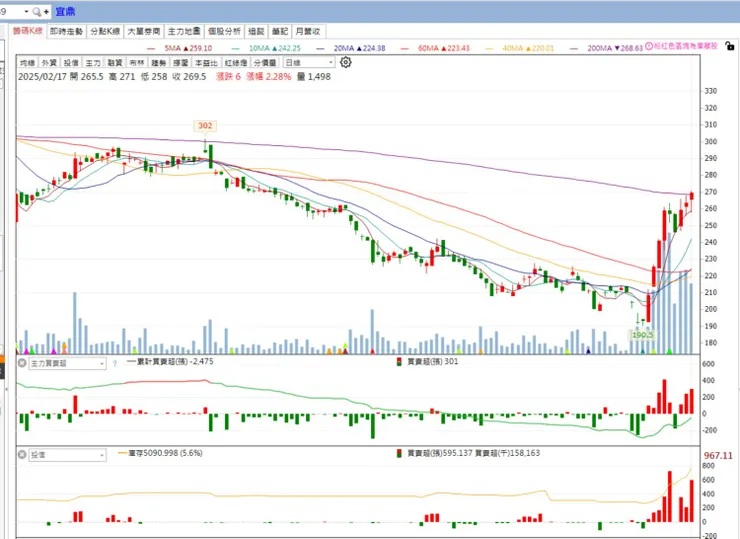Click the 200MA 268.63 legend entry

[x=606, y=48]
